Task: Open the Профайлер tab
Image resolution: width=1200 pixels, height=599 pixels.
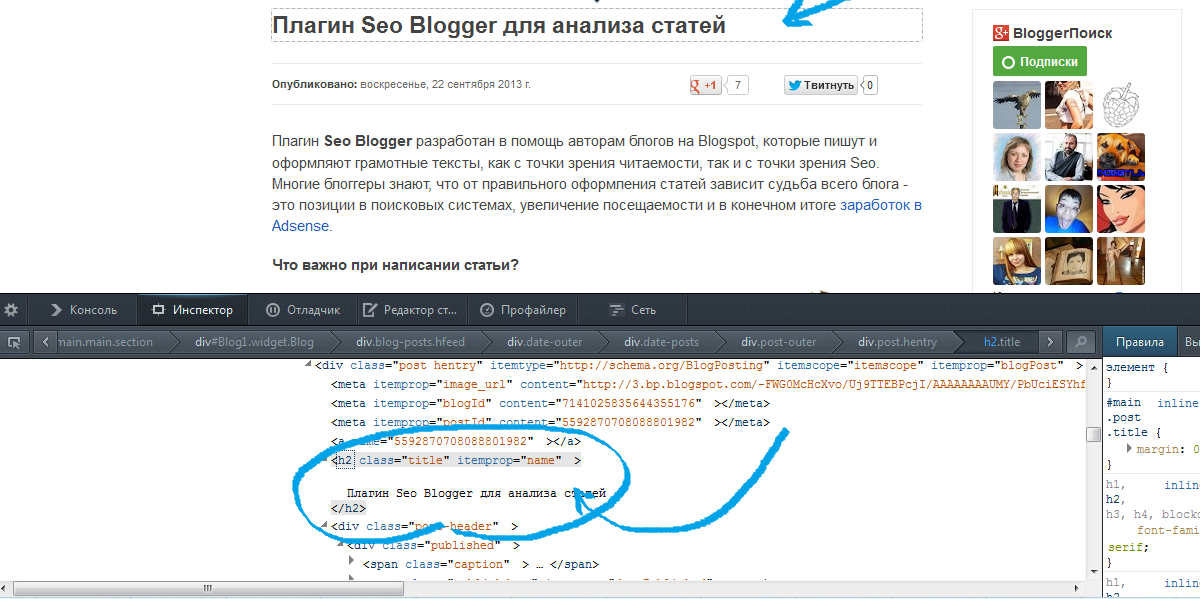Action: click(523, 310)
